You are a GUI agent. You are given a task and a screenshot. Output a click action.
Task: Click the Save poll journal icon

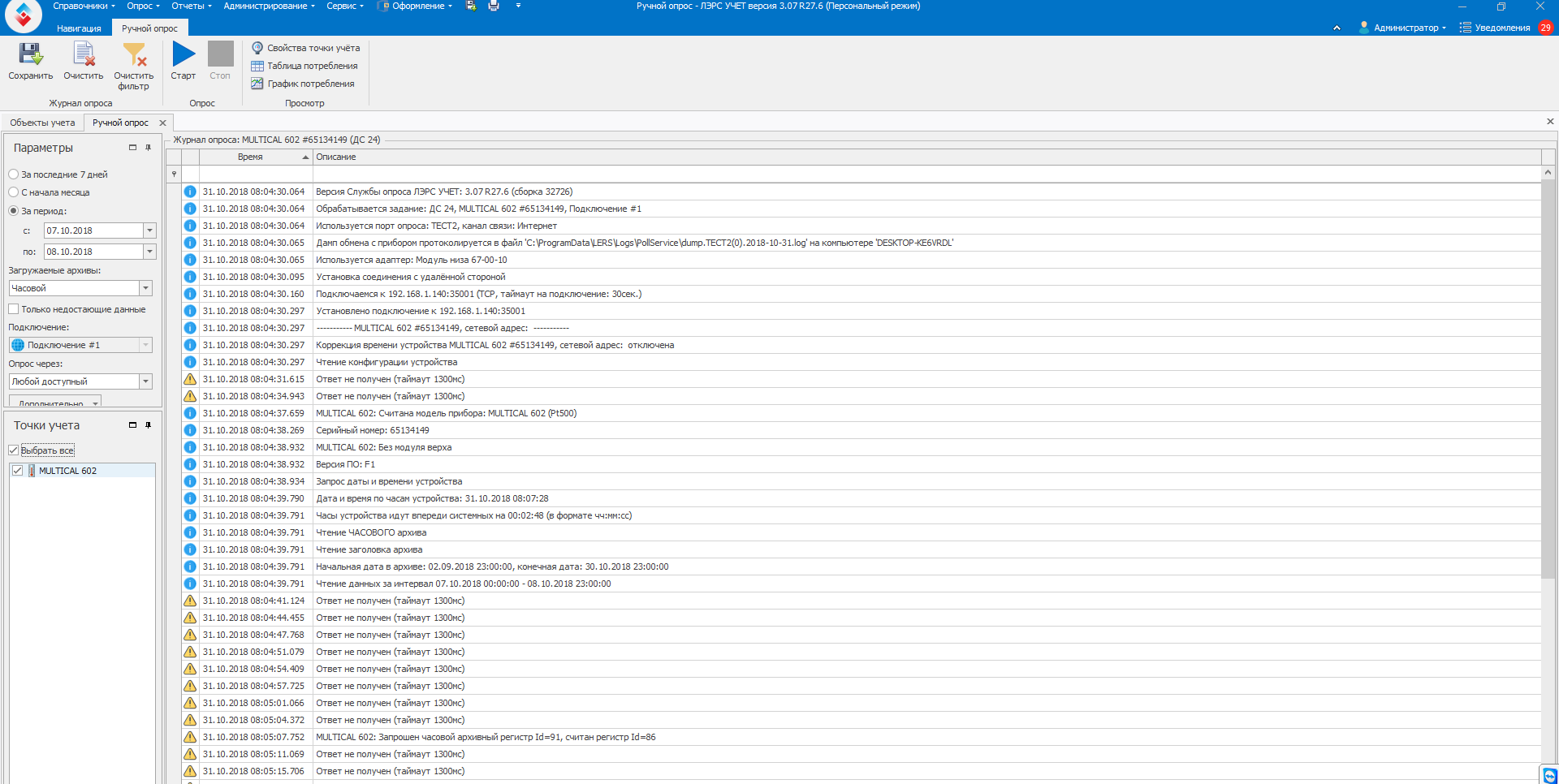pyautogui.click(x=31, y=54)
